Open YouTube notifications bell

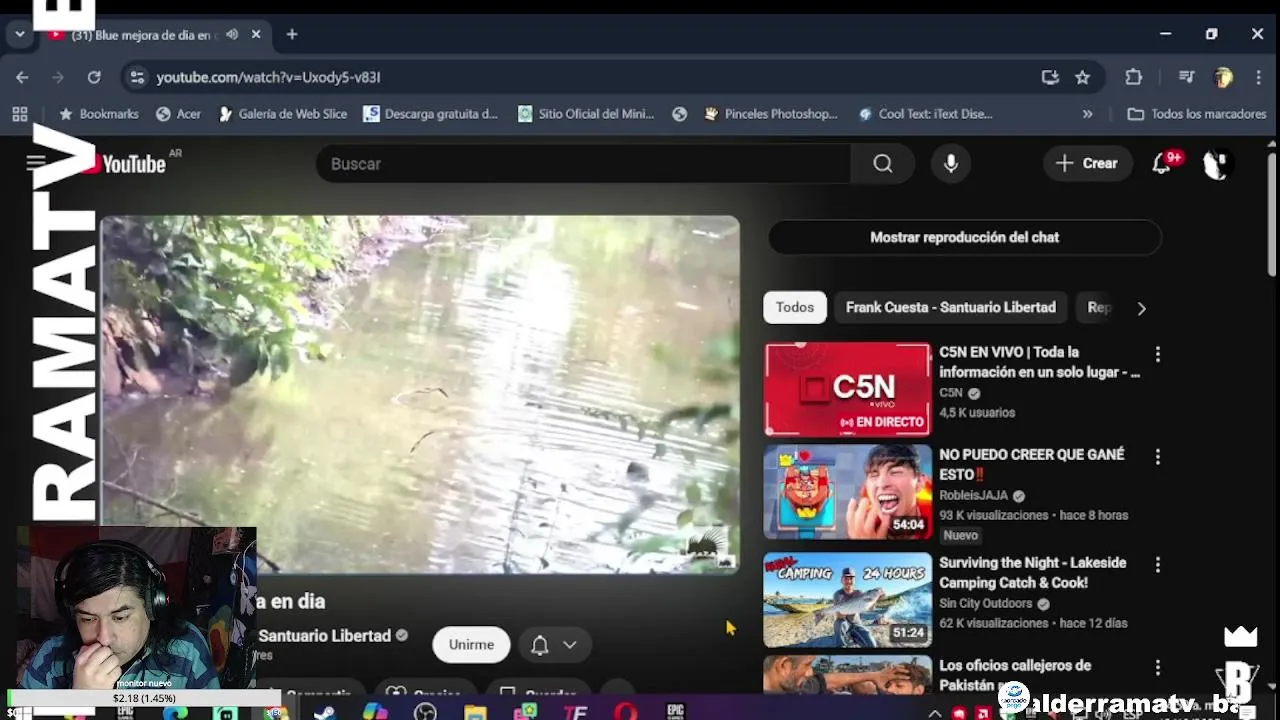(x=1162, y=164)
